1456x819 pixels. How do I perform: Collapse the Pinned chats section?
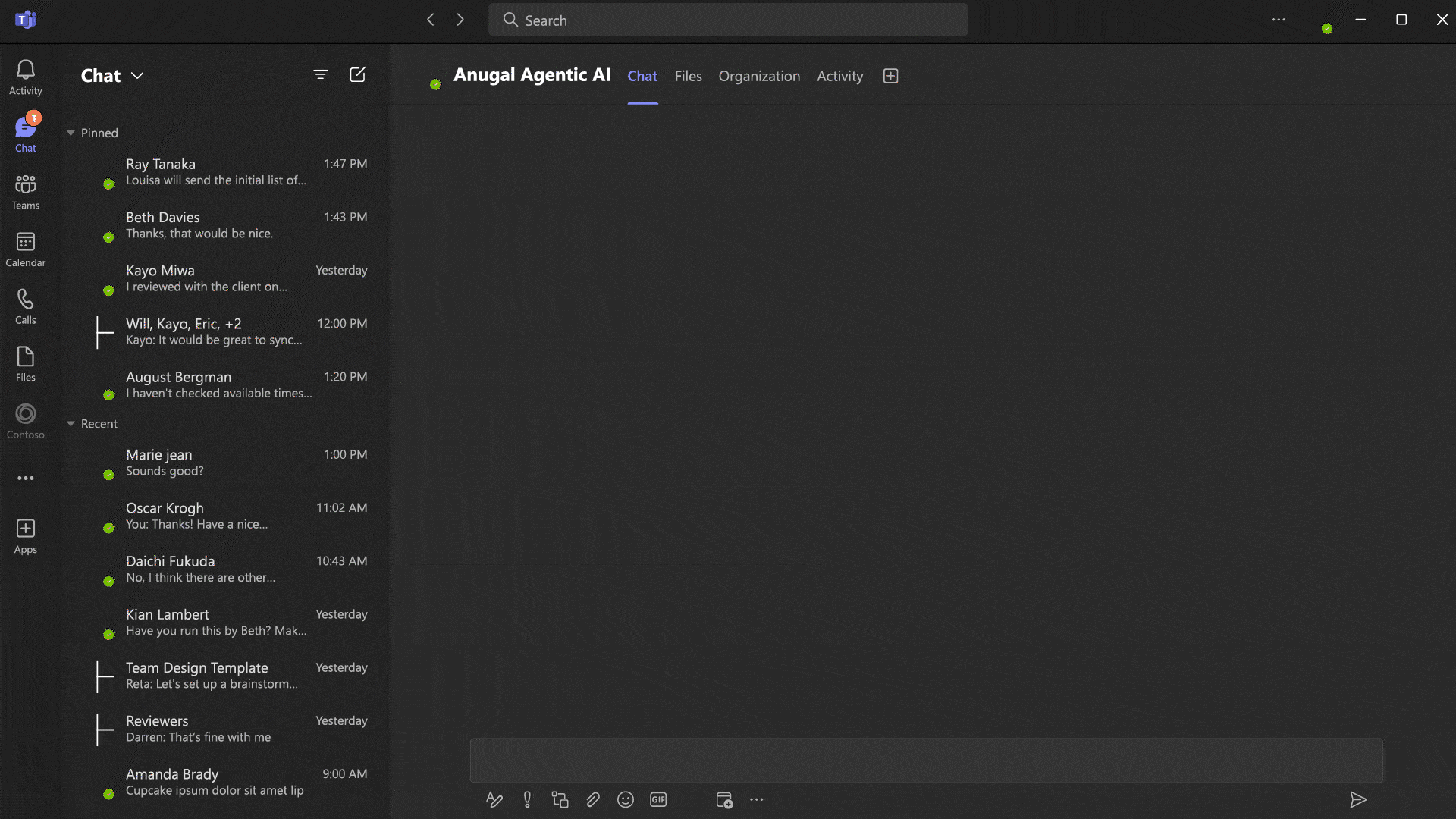71,133
